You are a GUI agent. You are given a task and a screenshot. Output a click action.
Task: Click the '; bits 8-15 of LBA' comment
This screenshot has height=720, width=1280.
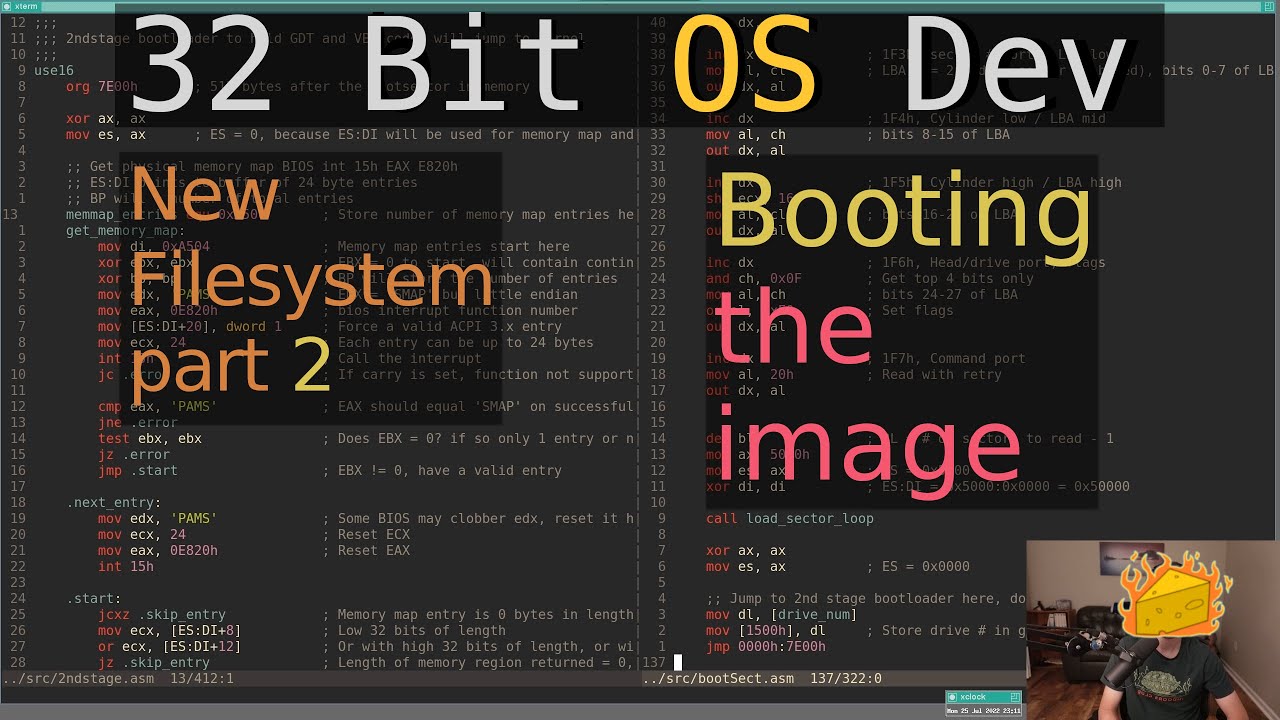tap(938, 134)
